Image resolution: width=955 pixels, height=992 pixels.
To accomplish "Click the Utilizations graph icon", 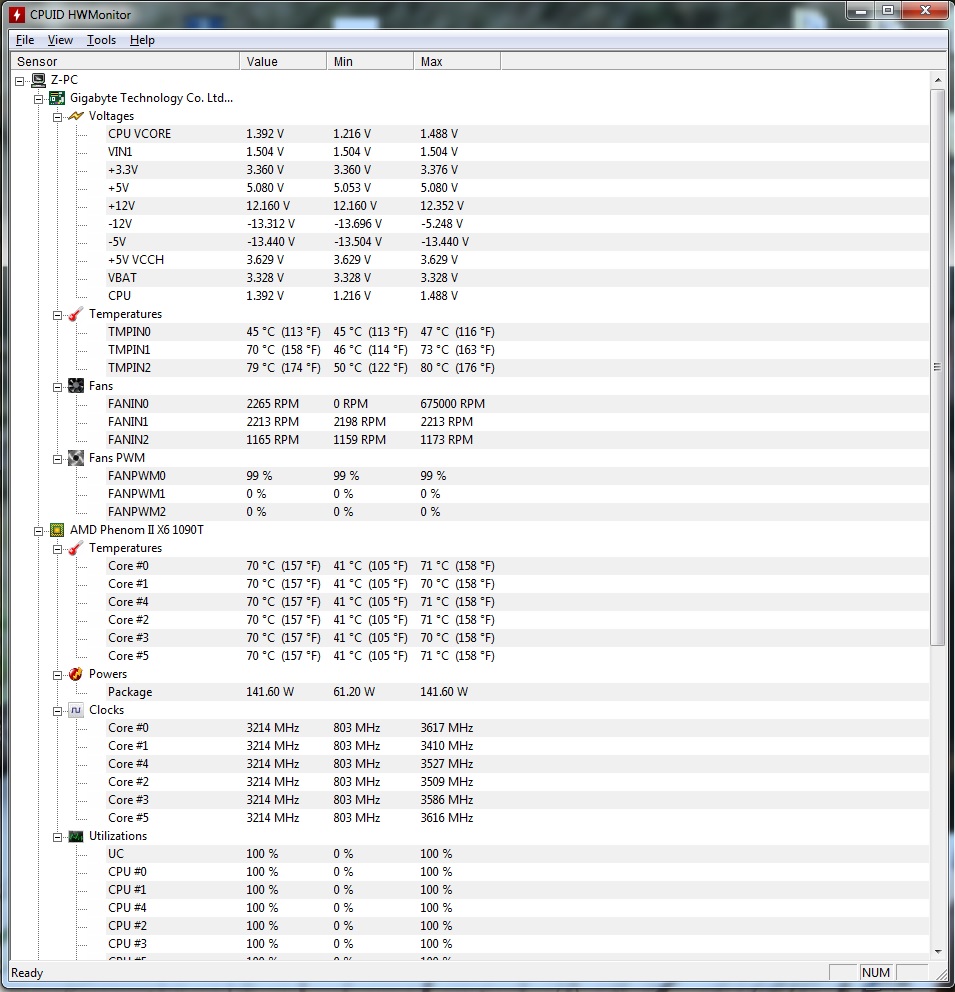I will [76, 836].
